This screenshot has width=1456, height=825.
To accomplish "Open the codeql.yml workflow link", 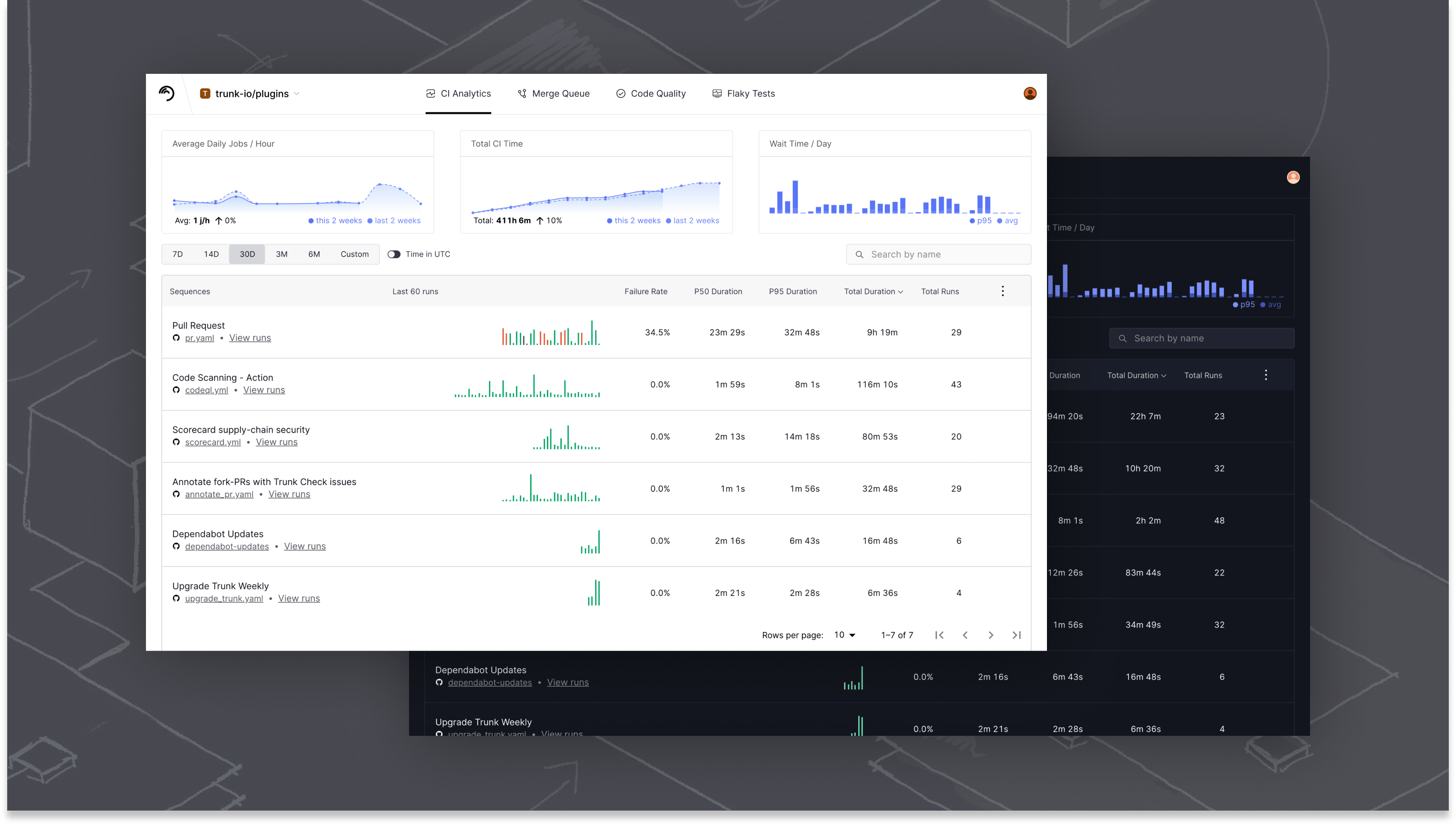I will [206, 390].
